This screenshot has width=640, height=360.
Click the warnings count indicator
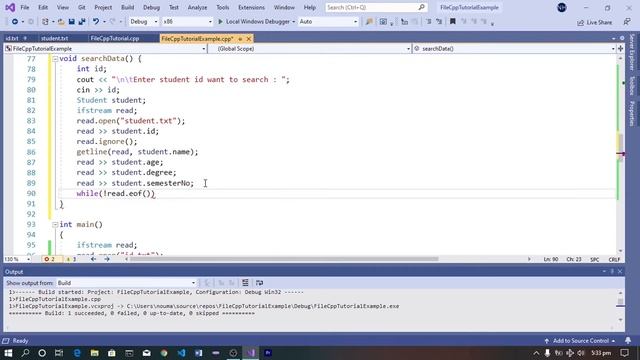71,259
